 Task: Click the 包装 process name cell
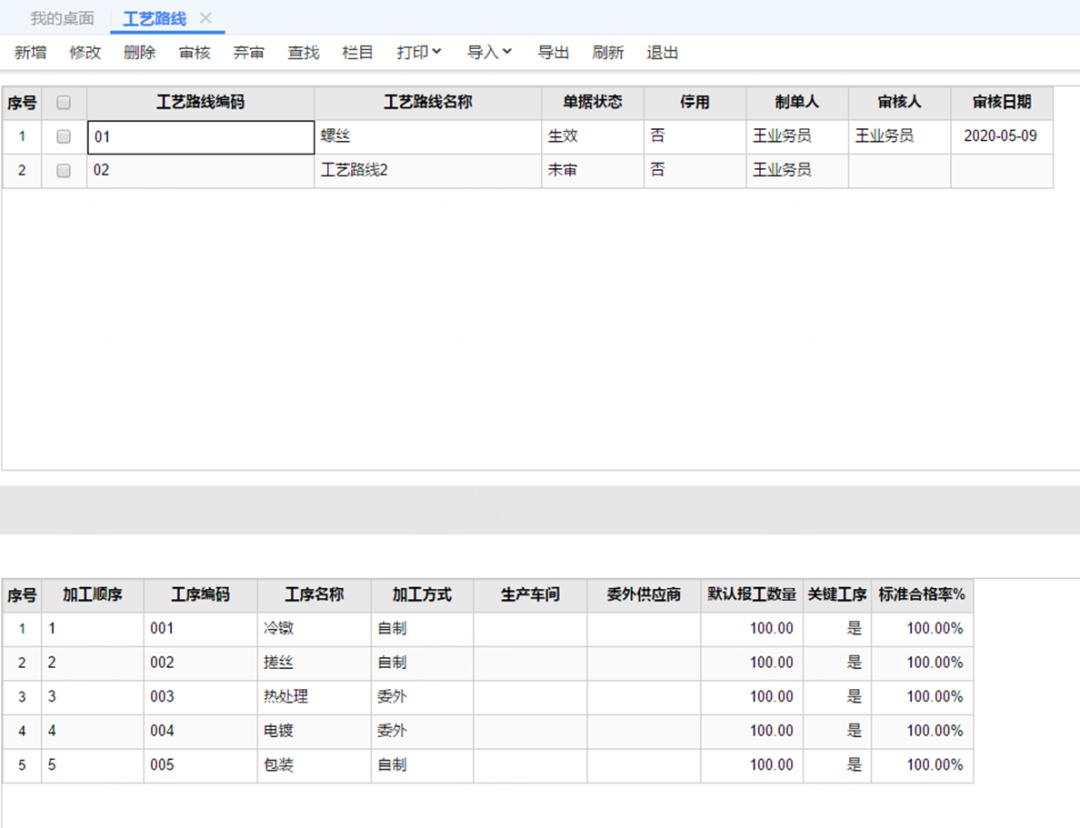[x=314, y=765]
